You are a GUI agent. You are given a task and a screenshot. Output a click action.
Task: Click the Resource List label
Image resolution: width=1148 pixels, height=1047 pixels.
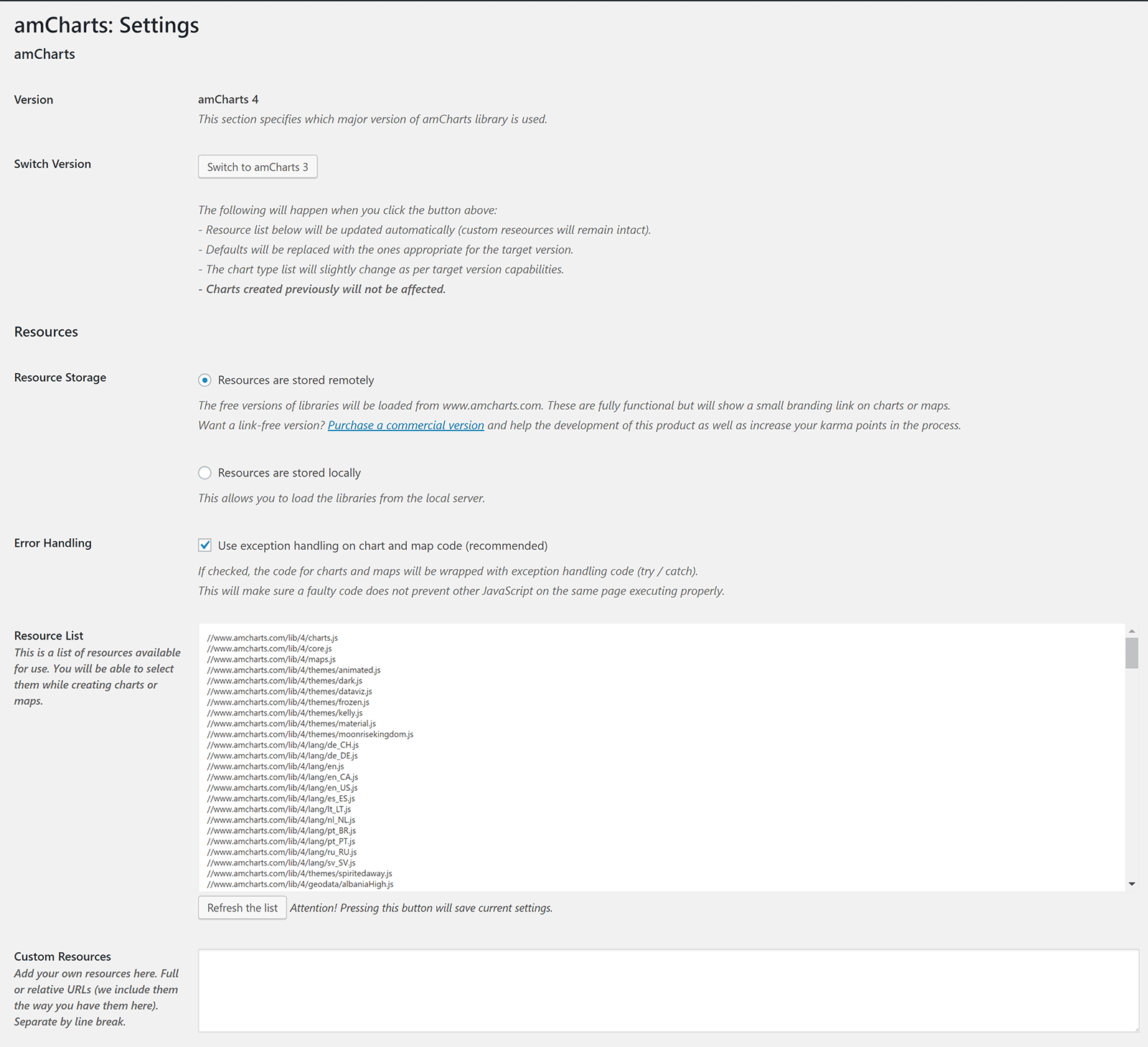pyautogui.click(x=49, y=636)
